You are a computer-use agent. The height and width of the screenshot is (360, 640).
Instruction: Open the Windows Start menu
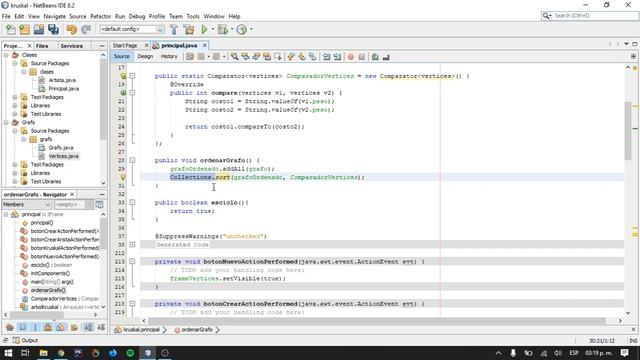(8, 353)
